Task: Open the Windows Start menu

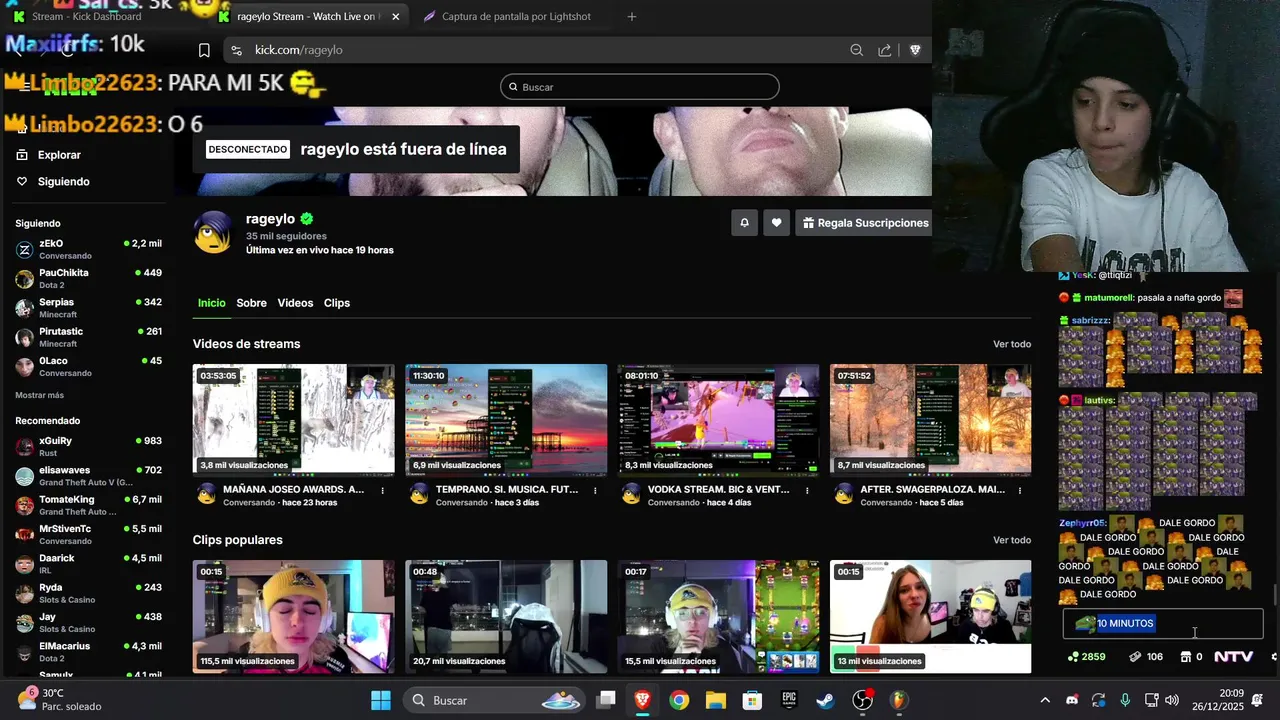Action: tap(381, 700)
